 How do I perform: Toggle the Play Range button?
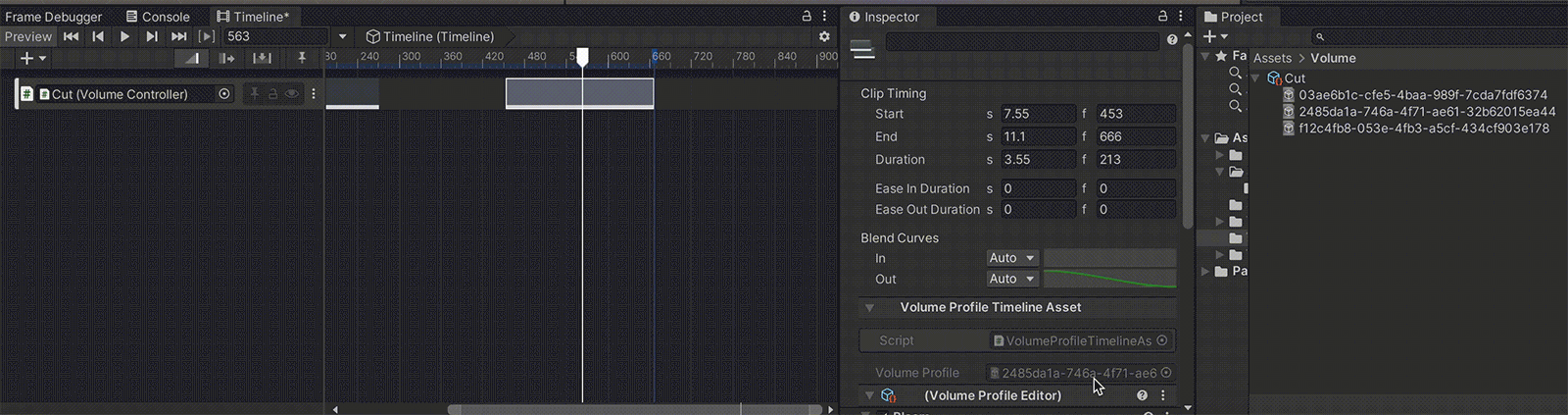point(206,36)
